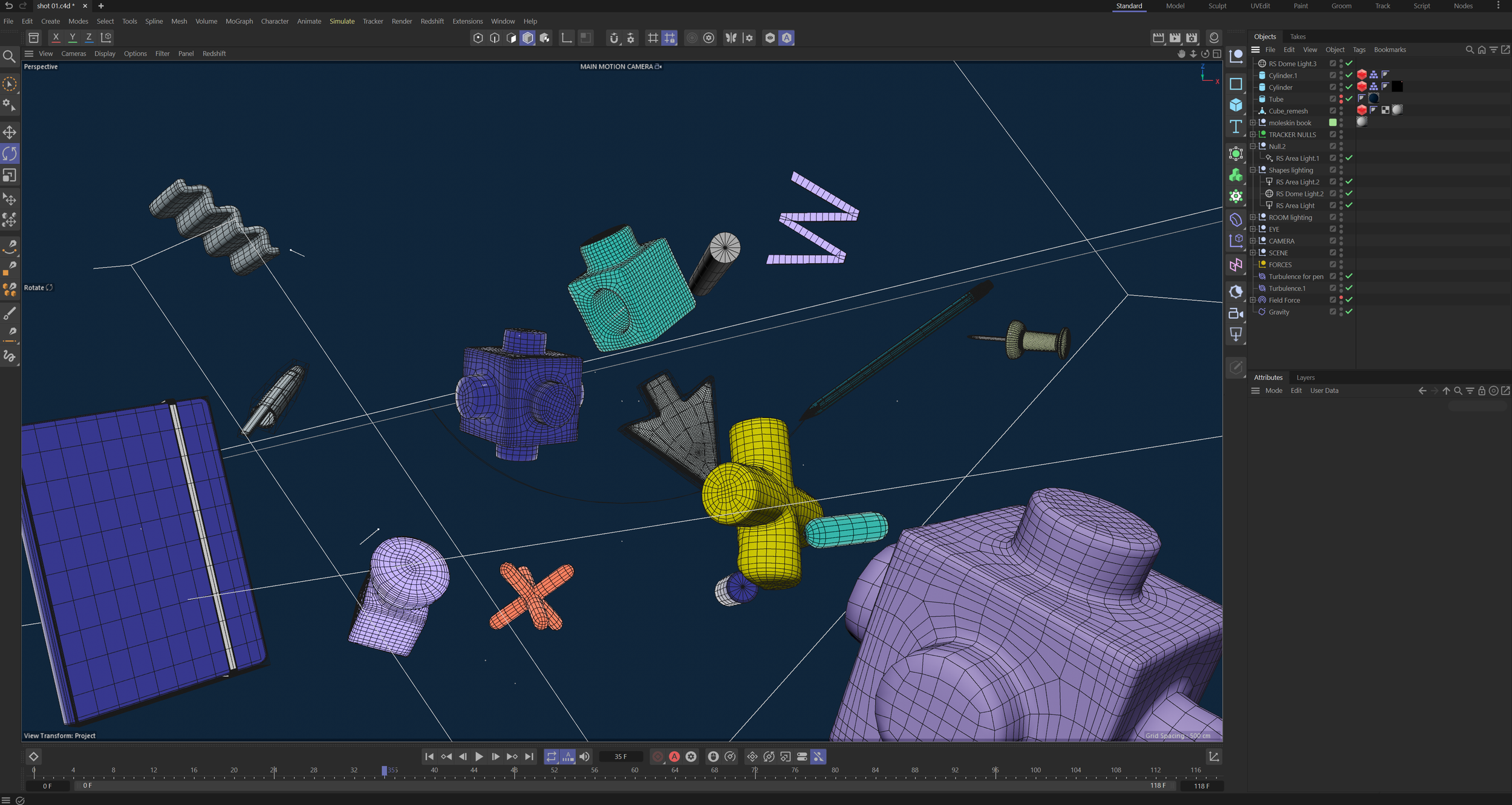Screen dimensions: 1512x805
Task: Open the Gouraud shading icon in the toolbar
Action: 529,37
